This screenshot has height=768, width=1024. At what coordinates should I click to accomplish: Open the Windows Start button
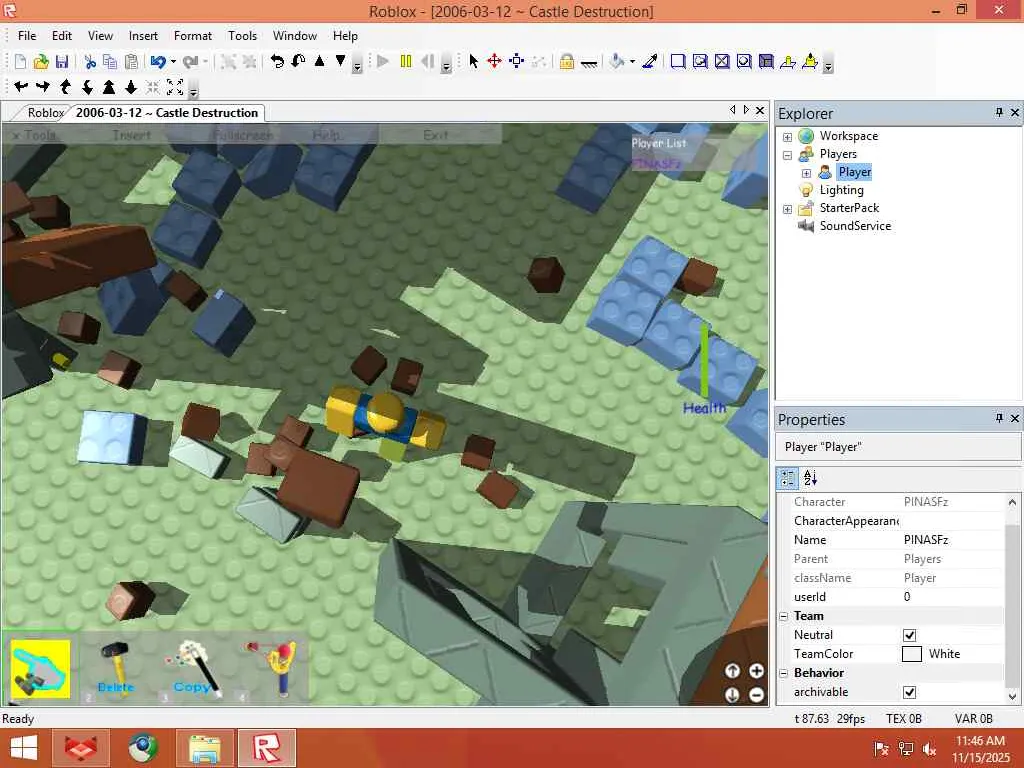24,748
